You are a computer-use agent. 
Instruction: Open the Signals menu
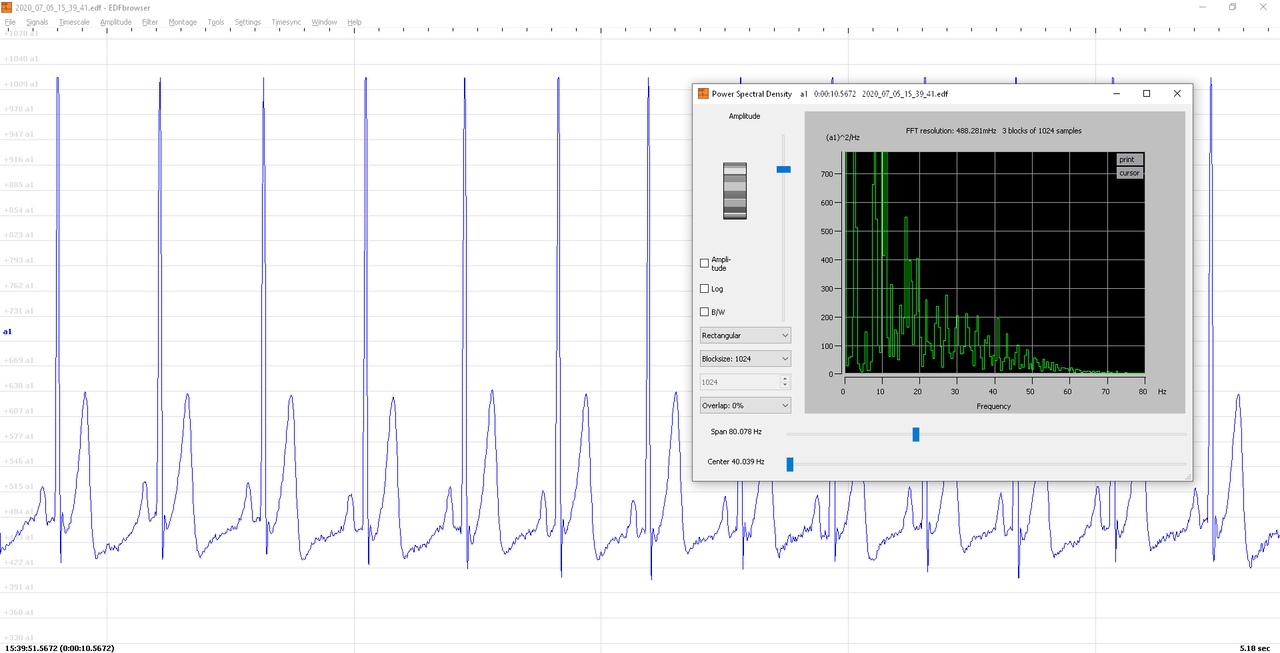(x=37, y=22)
